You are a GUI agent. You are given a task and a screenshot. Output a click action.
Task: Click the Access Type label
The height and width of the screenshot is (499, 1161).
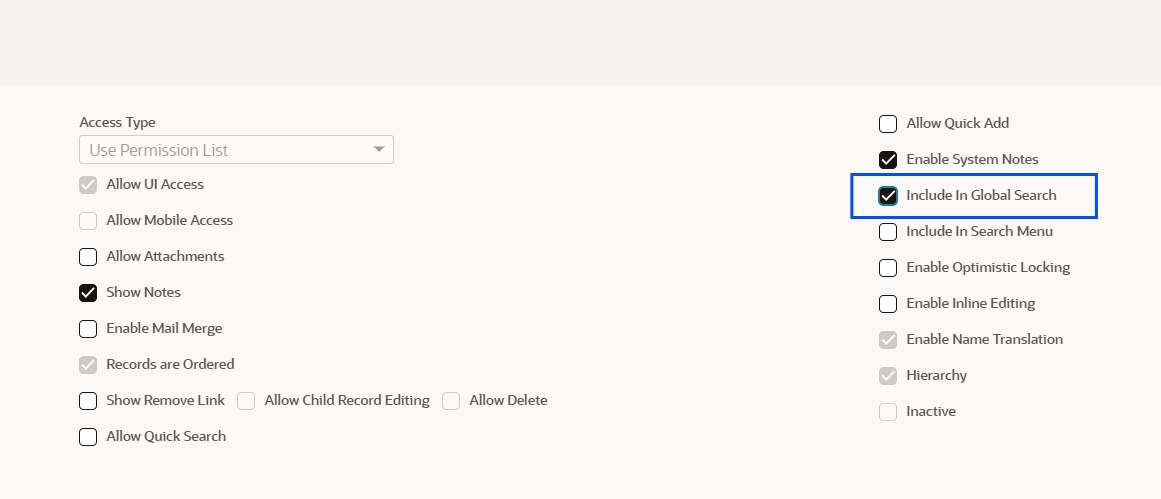tap(118, 122)
